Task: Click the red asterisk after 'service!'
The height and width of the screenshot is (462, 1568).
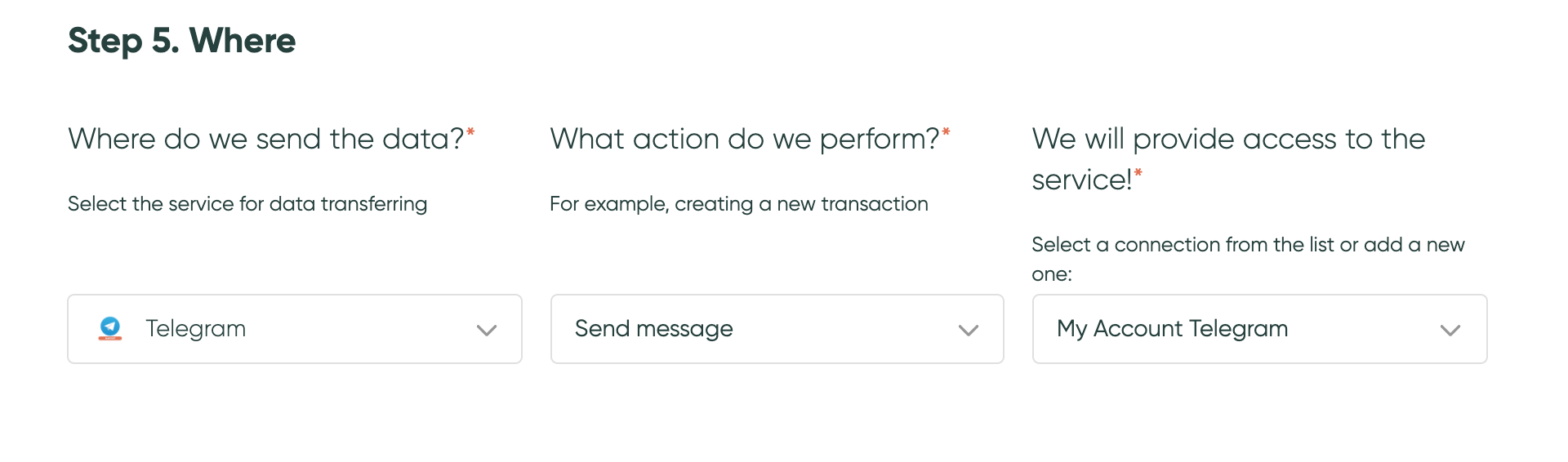Action: tap(1138, 172)
